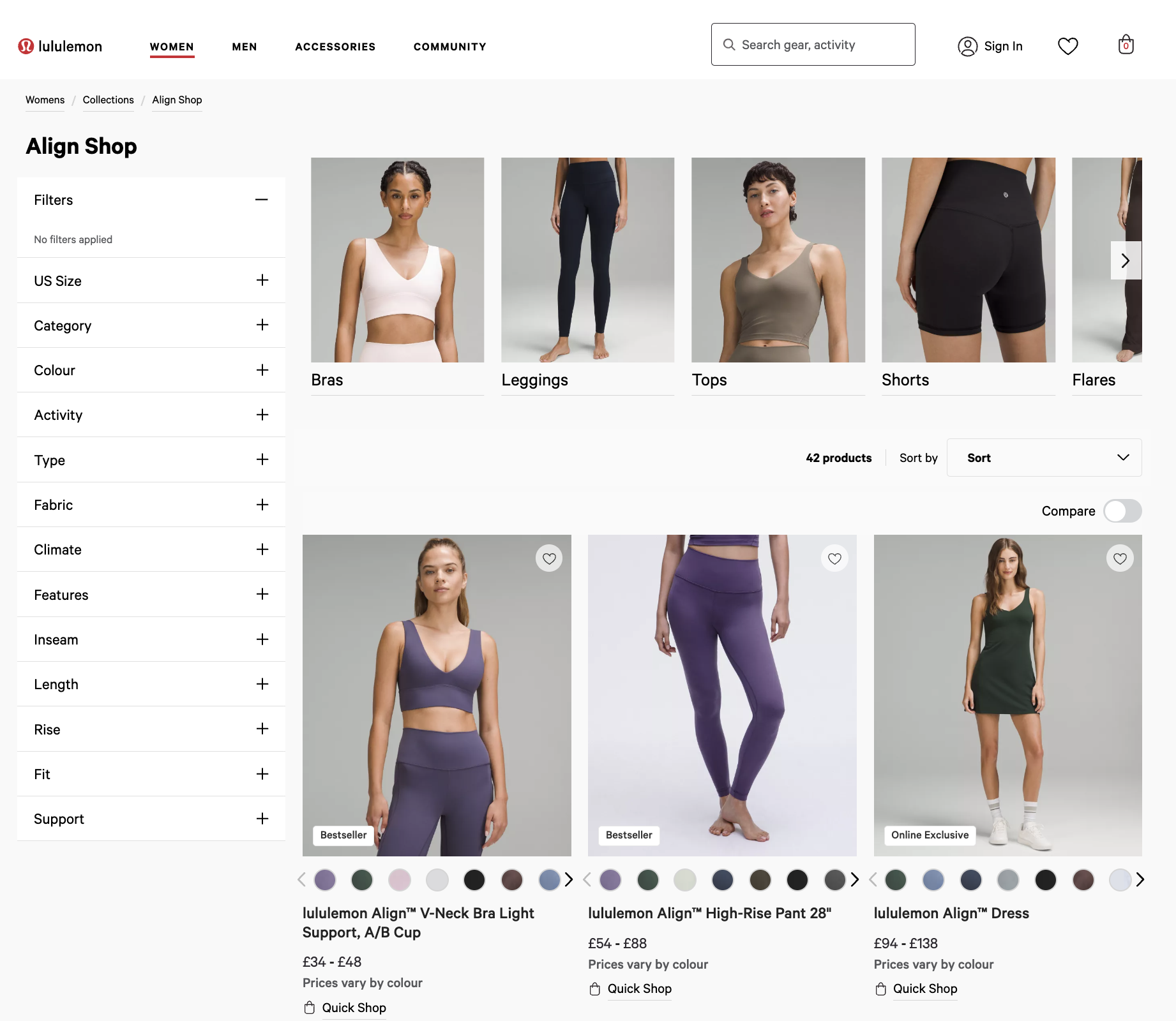Show next colours for V-Neck Bra
The image size is (1176, 1021).
point(568,879)
